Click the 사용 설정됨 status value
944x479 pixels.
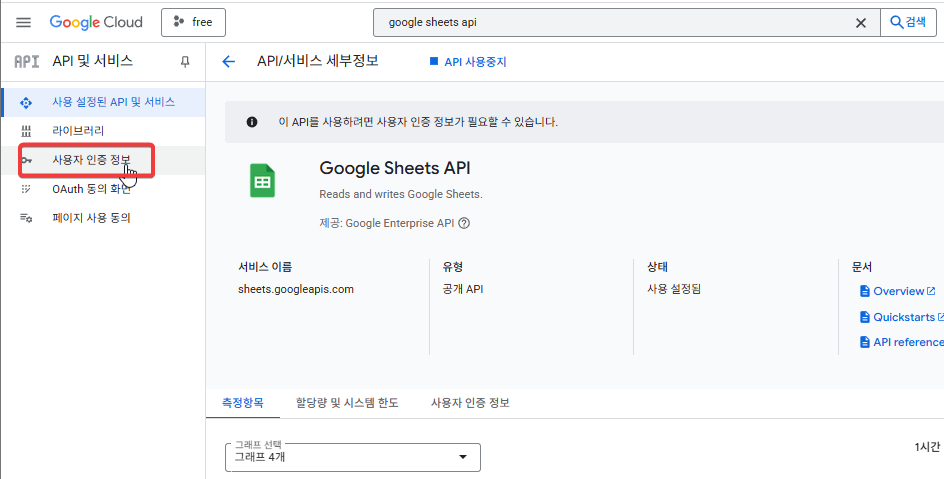point(674,289)
